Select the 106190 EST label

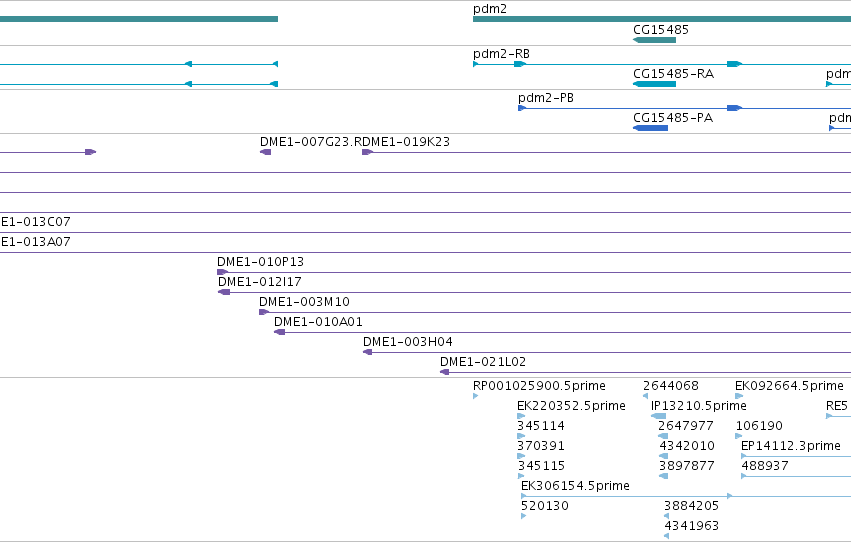[x=759, y=426]
